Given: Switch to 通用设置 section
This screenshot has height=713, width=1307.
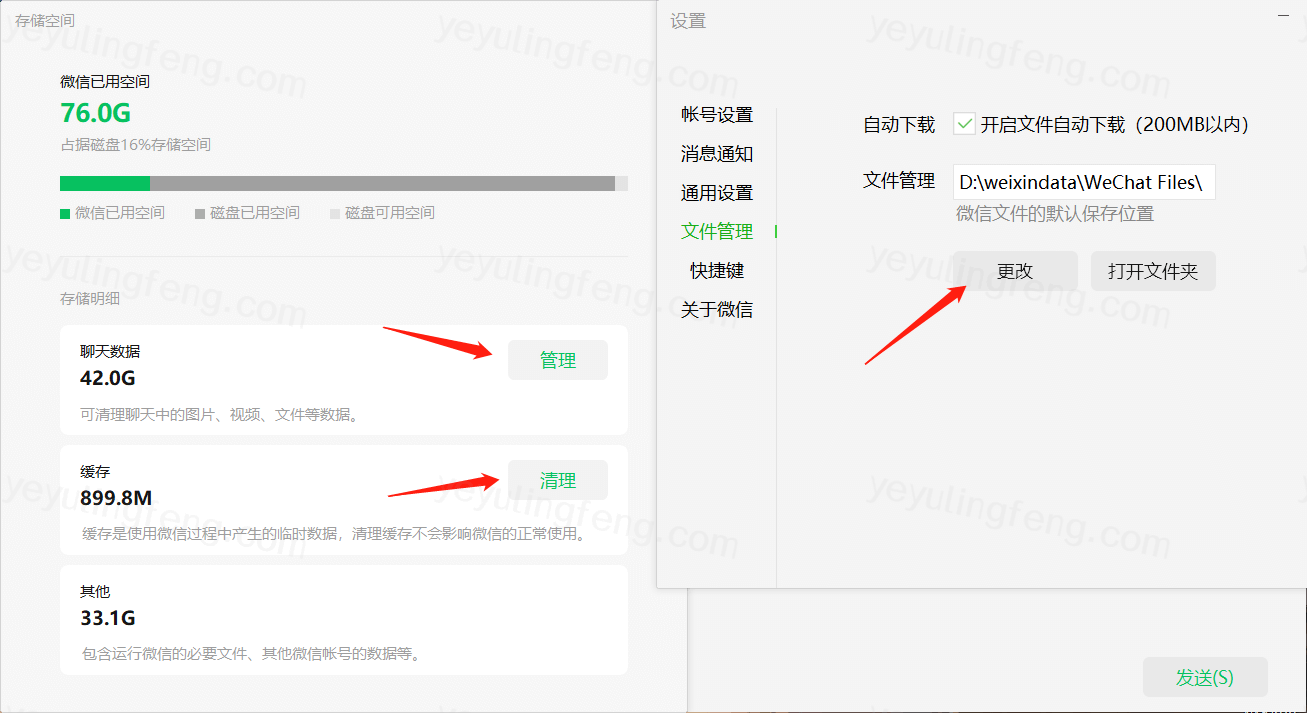Looking at the screenshot, I should (717, 193).
